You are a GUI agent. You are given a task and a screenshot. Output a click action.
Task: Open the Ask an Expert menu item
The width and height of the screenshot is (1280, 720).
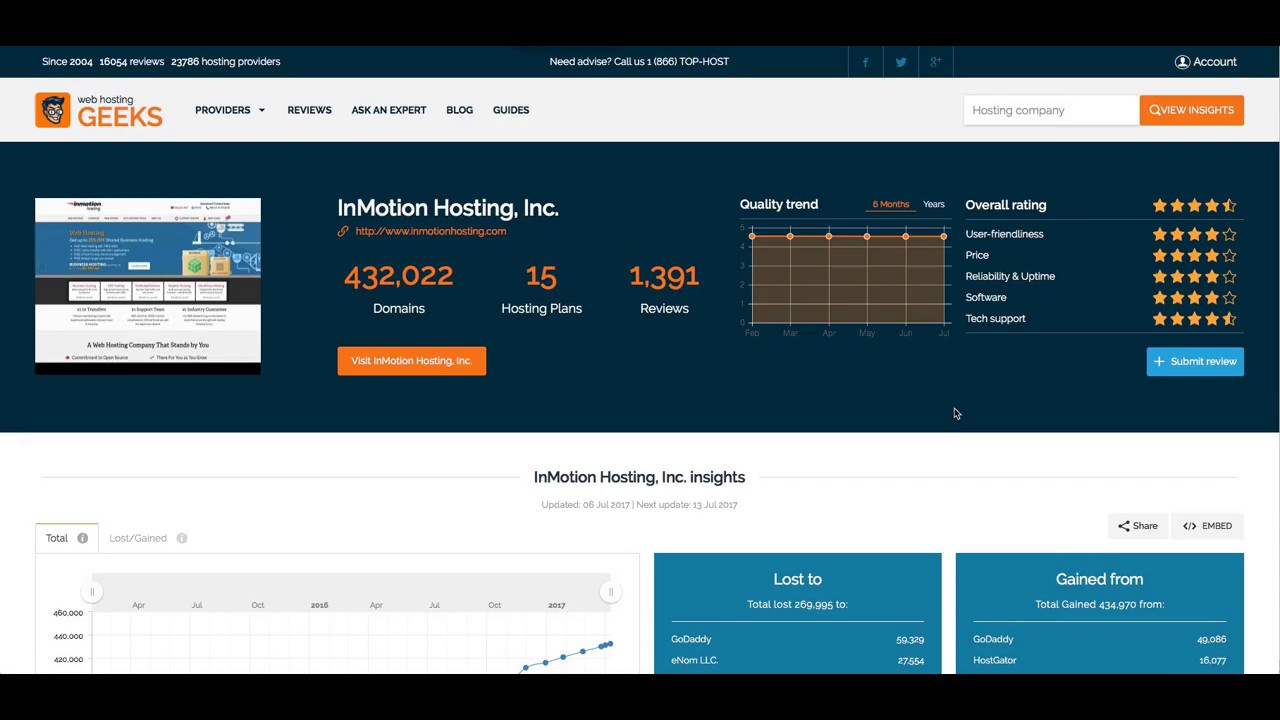click(x=389, y=110)
